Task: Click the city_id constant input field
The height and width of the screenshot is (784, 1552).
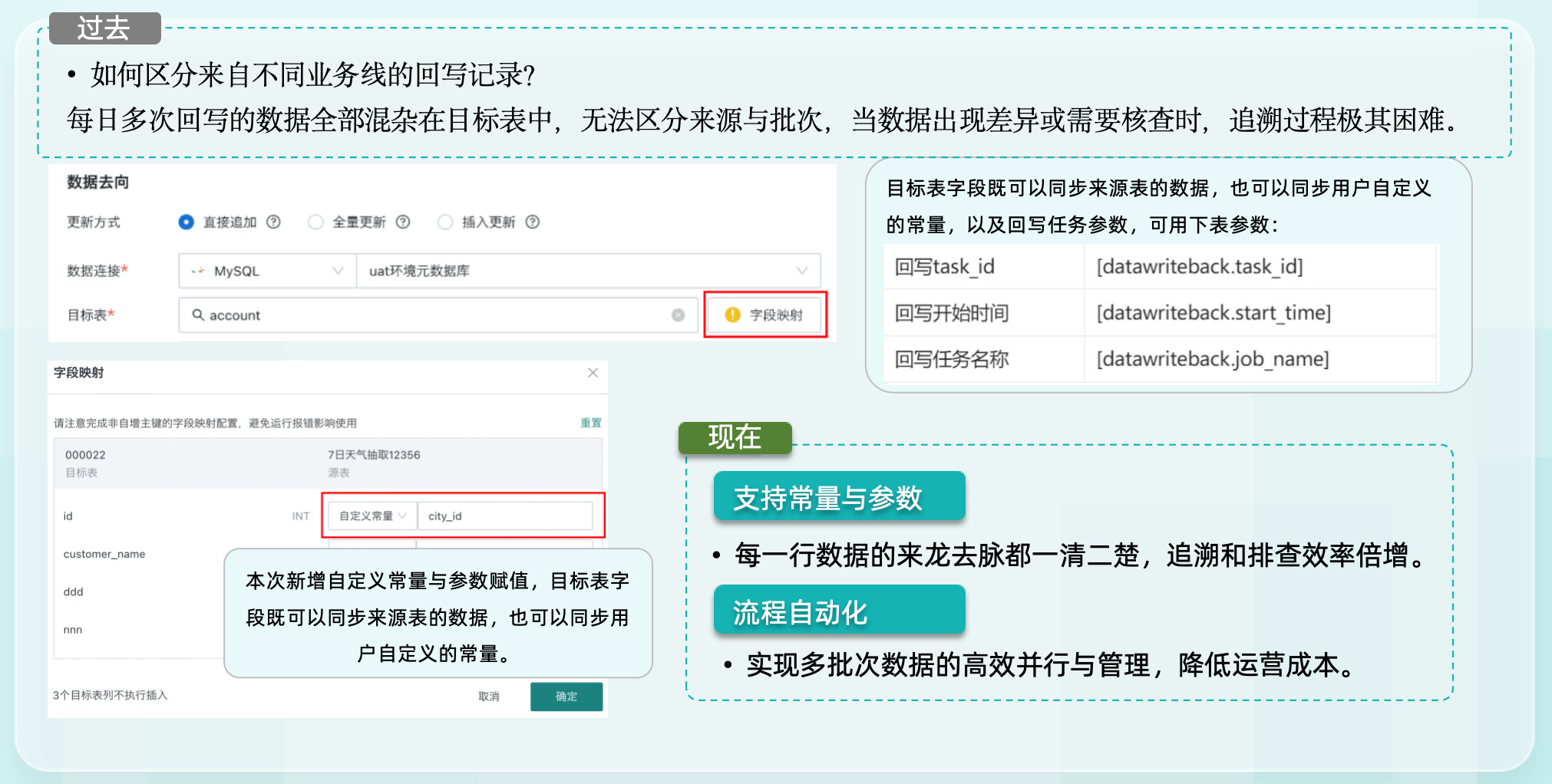Action: (x=505, y=516)
